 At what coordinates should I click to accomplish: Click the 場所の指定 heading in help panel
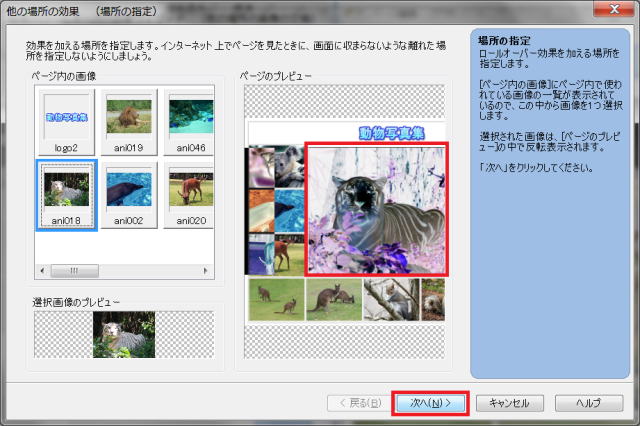(504, 41)
